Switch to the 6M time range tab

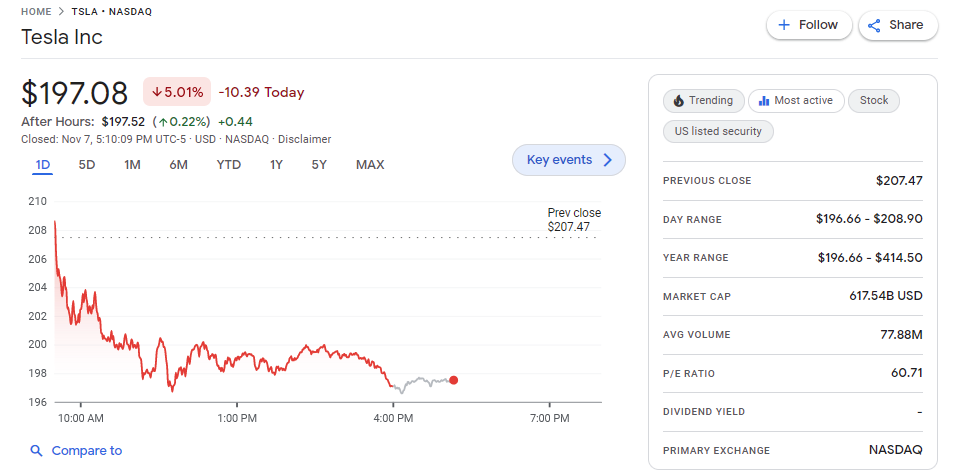(x=178, y=165)
